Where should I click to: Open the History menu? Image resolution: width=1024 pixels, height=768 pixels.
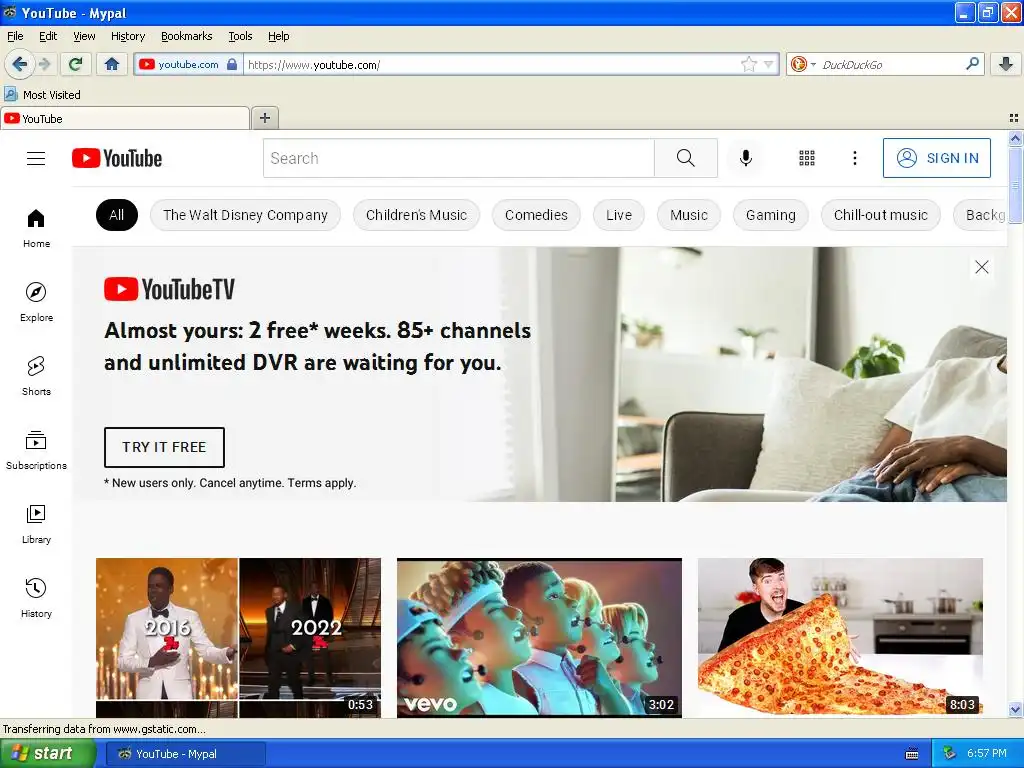[x=127, y=36]
